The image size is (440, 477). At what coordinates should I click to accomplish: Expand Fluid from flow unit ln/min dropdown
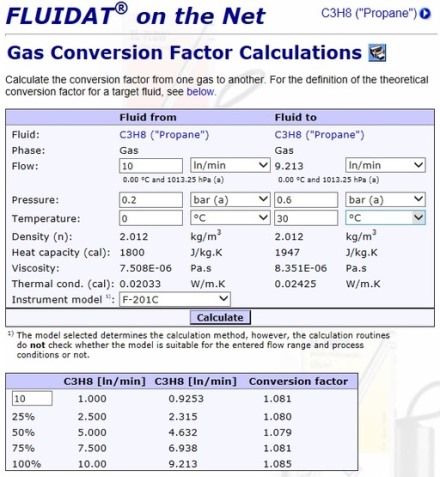[x=230, y=165]
